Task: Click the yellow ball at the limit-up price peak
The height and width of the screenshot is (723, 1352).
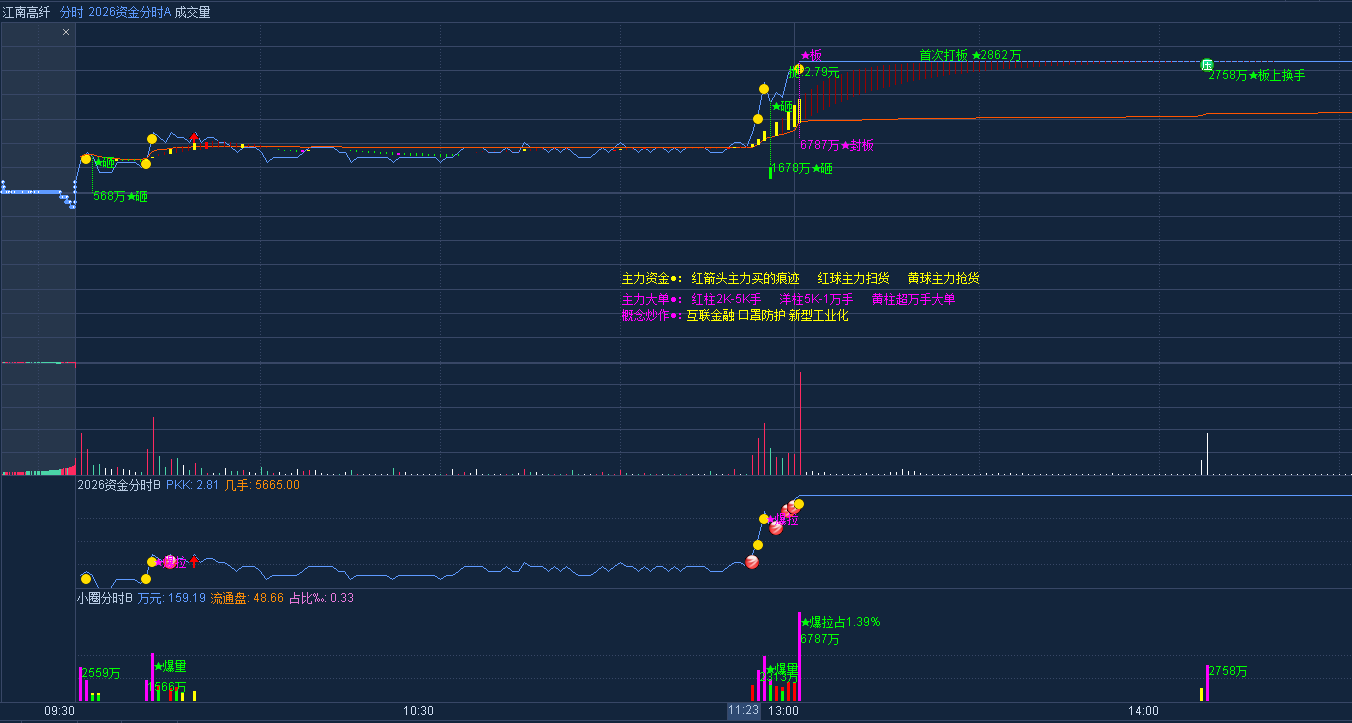Action: 799,69
